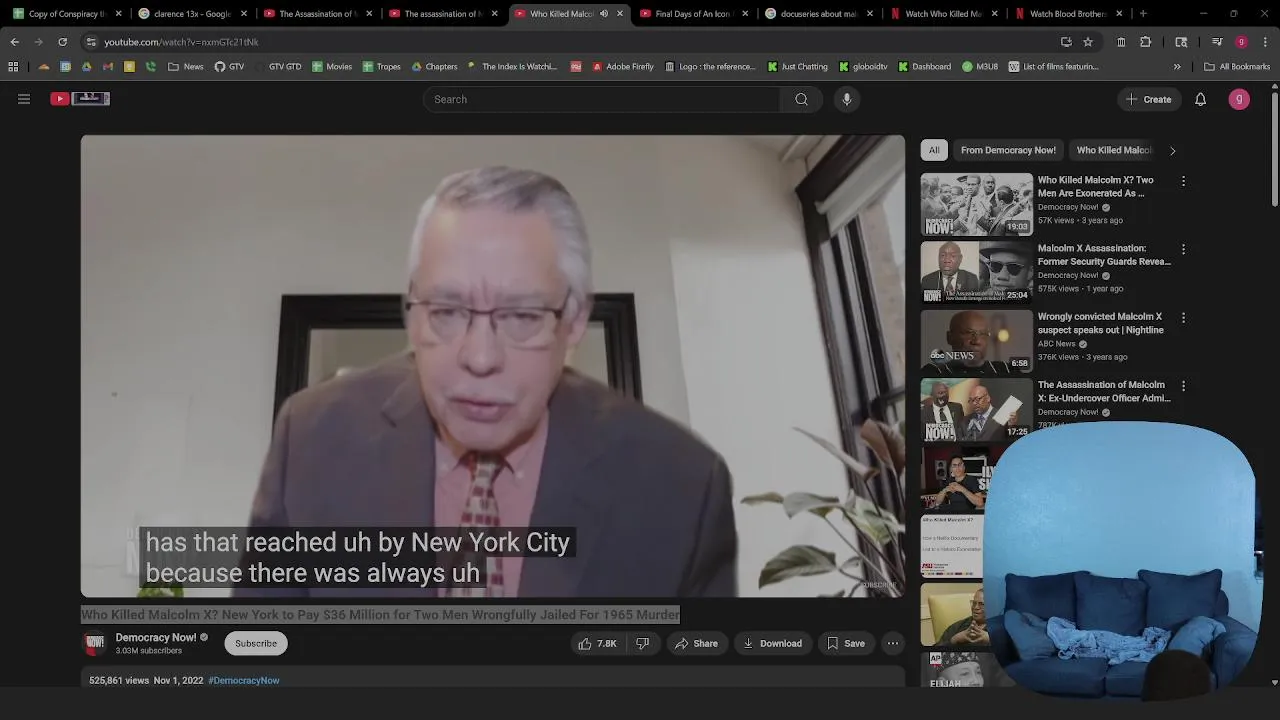Click the Save button
This screenshot has height=720, width=1280.
click(845, 643)
